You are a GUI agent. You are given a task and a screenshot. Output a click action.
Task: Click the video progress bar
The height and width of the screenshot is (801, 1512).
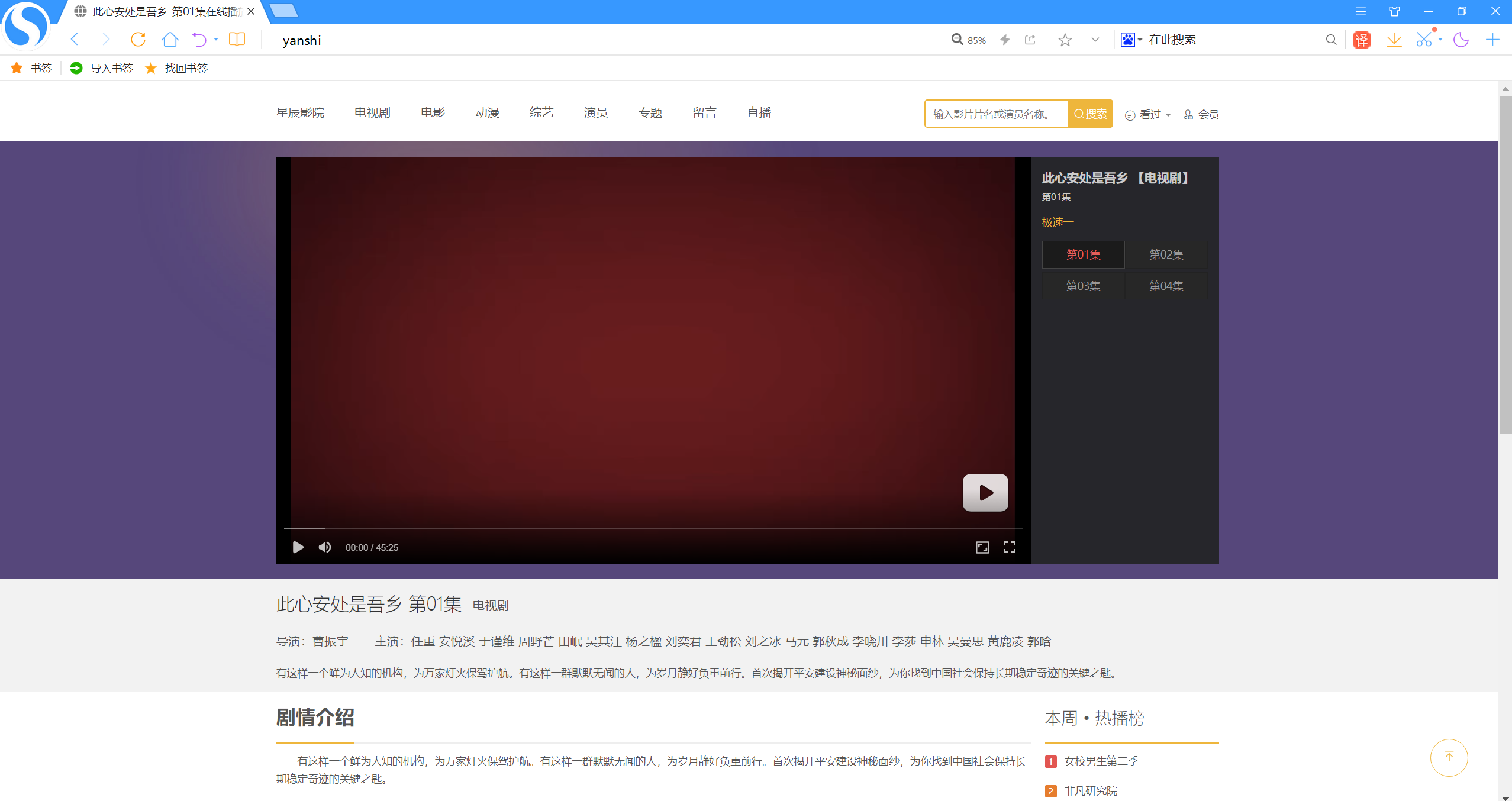coord(651,528)
